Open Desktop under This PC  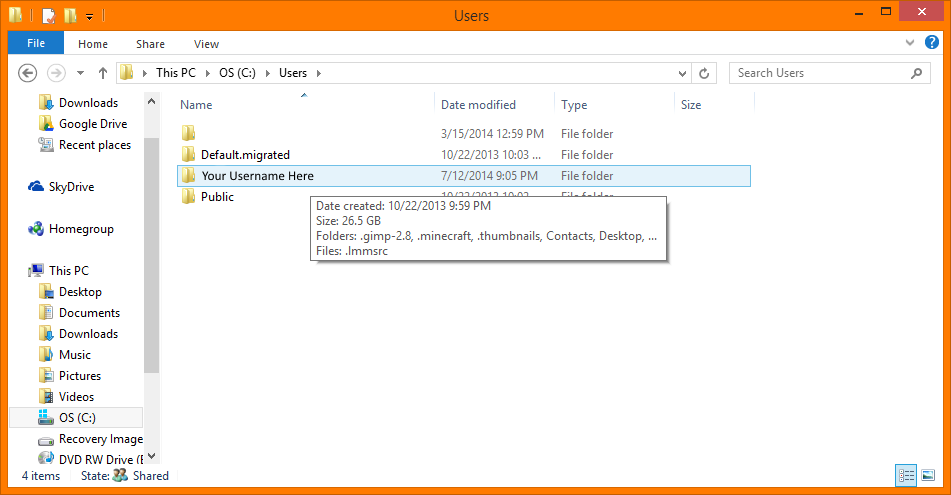(80, 292)
